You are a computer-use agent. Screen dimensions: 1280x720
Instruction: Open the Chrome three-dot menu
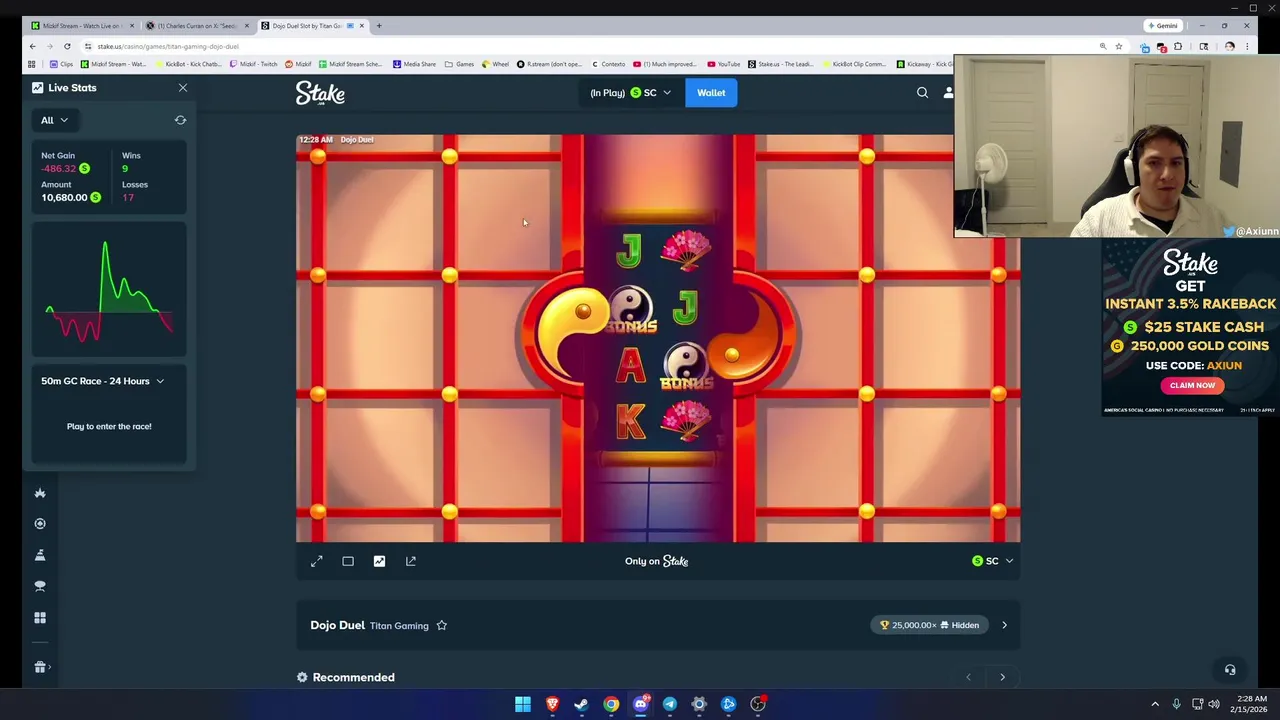click(1247, 46)
